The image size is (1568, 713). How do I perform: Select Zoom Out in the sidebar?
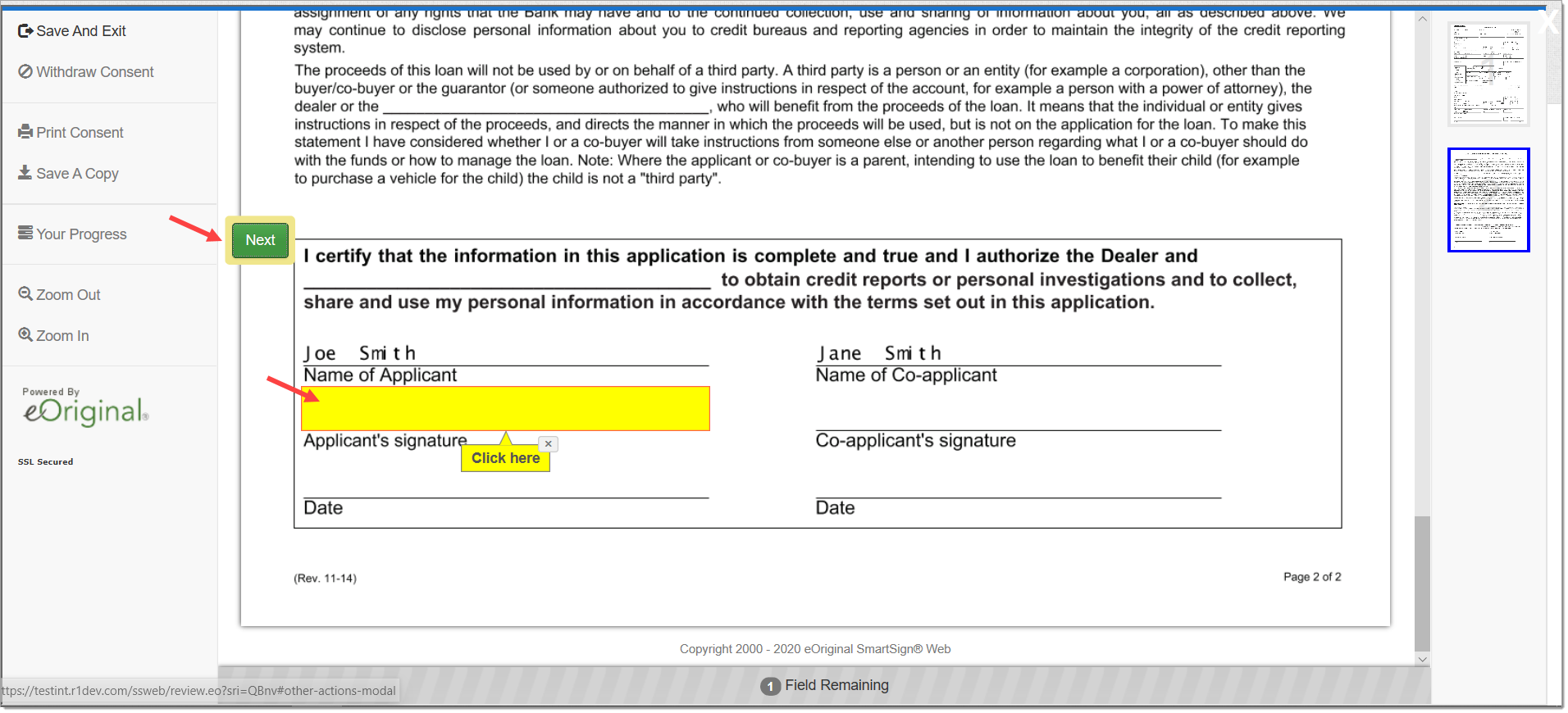click(x=60, y=295)
